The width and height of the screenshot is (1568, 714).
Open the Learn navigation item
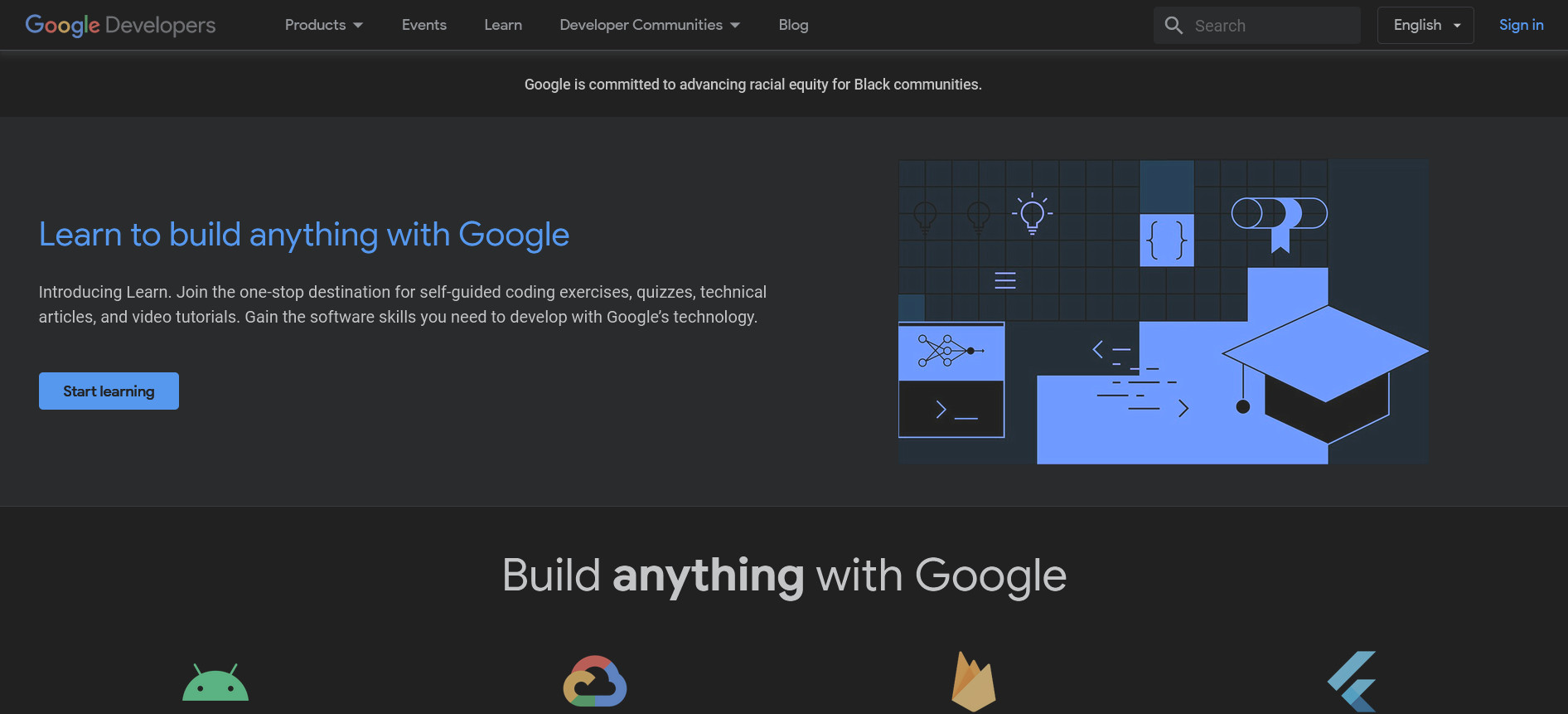[x=503, y=25]
